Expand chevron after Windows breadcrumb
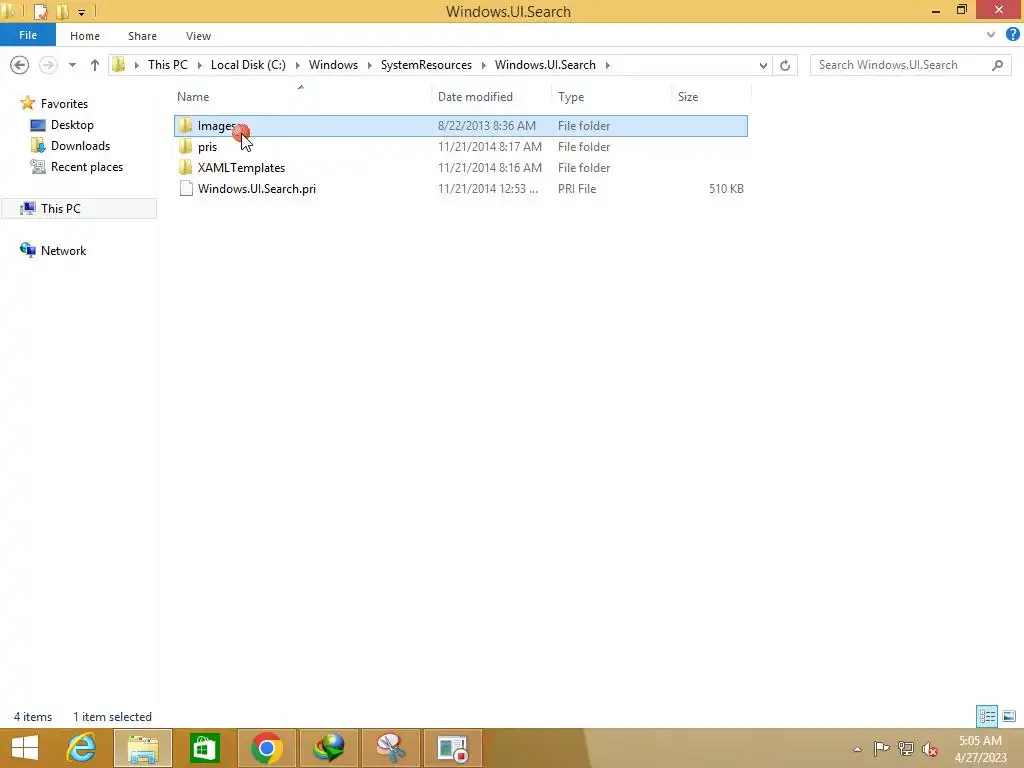The height and width of the screenshot is (768, 1024). tap(369, 65)
